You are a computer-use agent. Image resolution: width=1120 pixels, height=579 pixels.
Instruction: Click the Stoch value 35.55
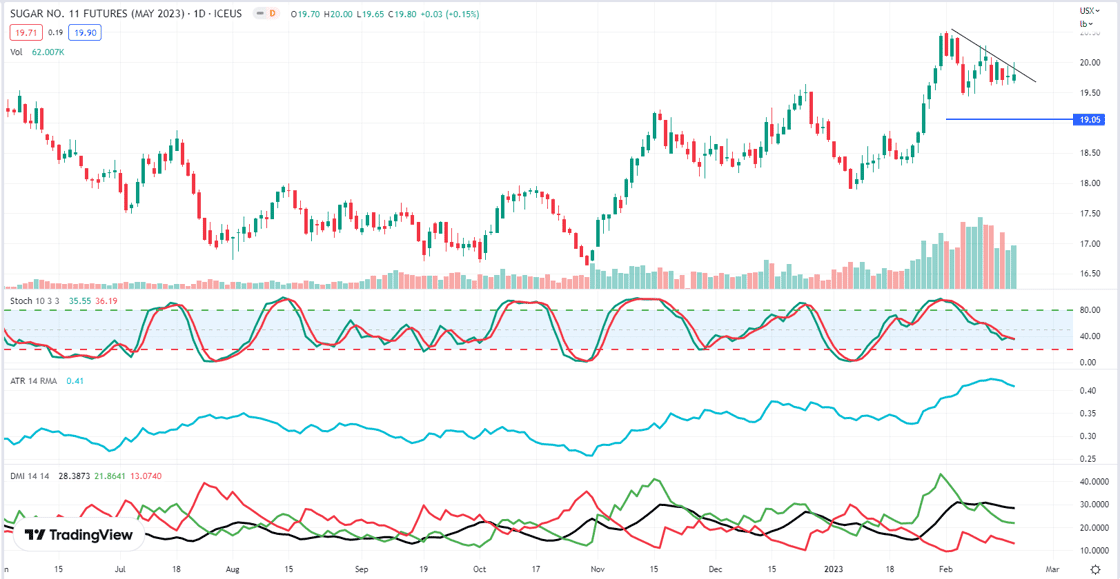[79, 301]
